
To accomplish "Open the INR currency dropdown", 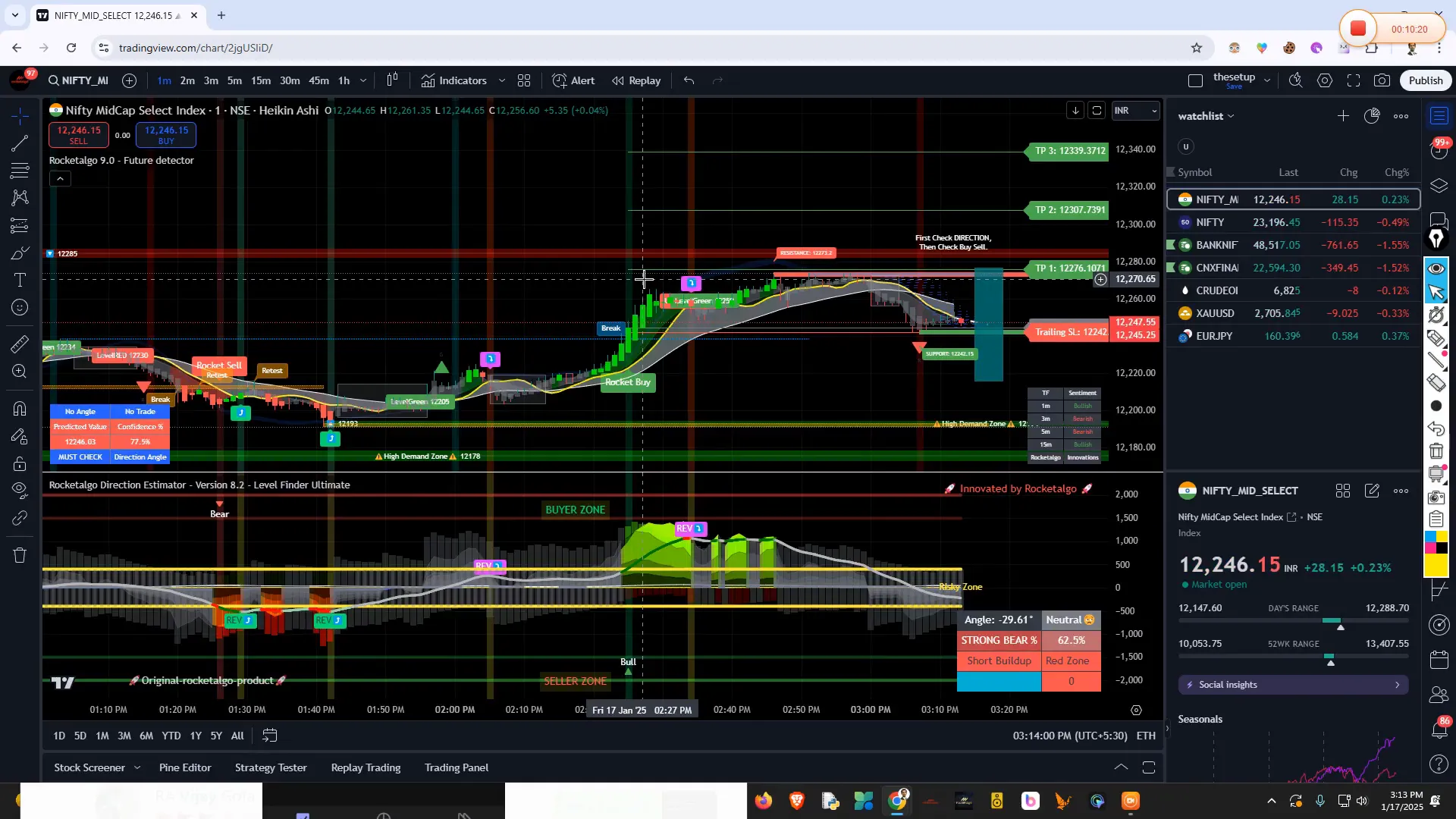I will [x=1135, y=110].
